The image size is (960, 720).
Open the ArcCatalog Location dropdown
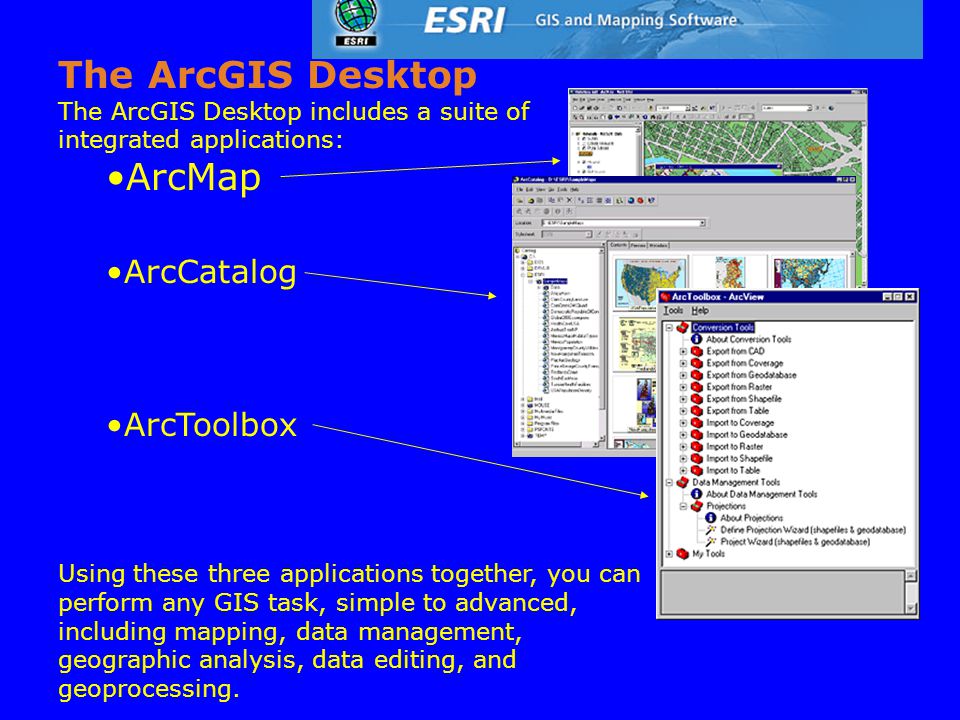[x=702, y=223]
